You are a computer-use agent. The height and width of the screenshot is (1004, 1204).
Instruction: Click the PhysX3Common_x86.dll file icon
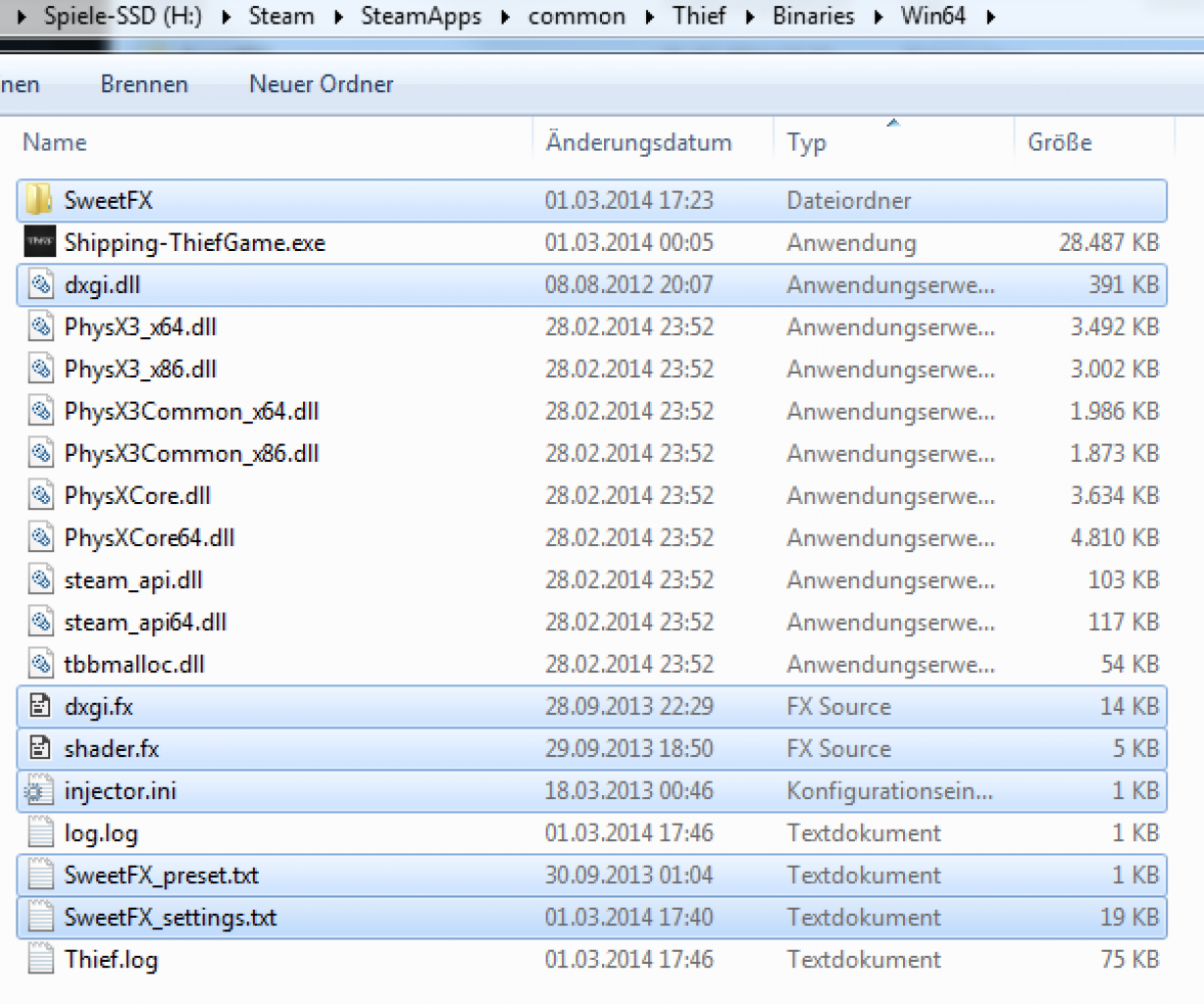tap(40, 453)
